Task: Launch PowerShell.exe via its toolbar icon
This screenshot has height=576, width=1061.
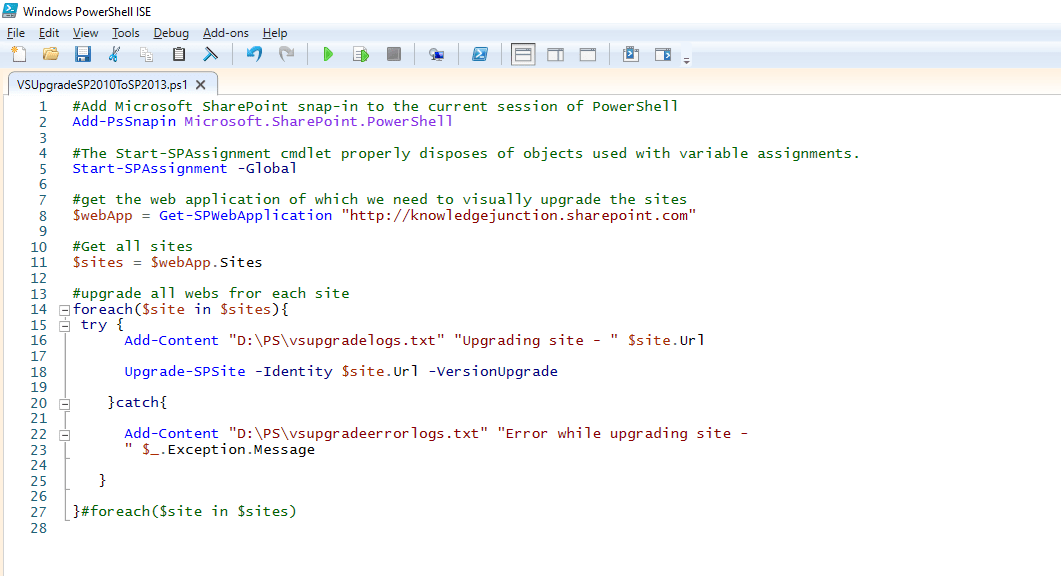Action: 480,54
